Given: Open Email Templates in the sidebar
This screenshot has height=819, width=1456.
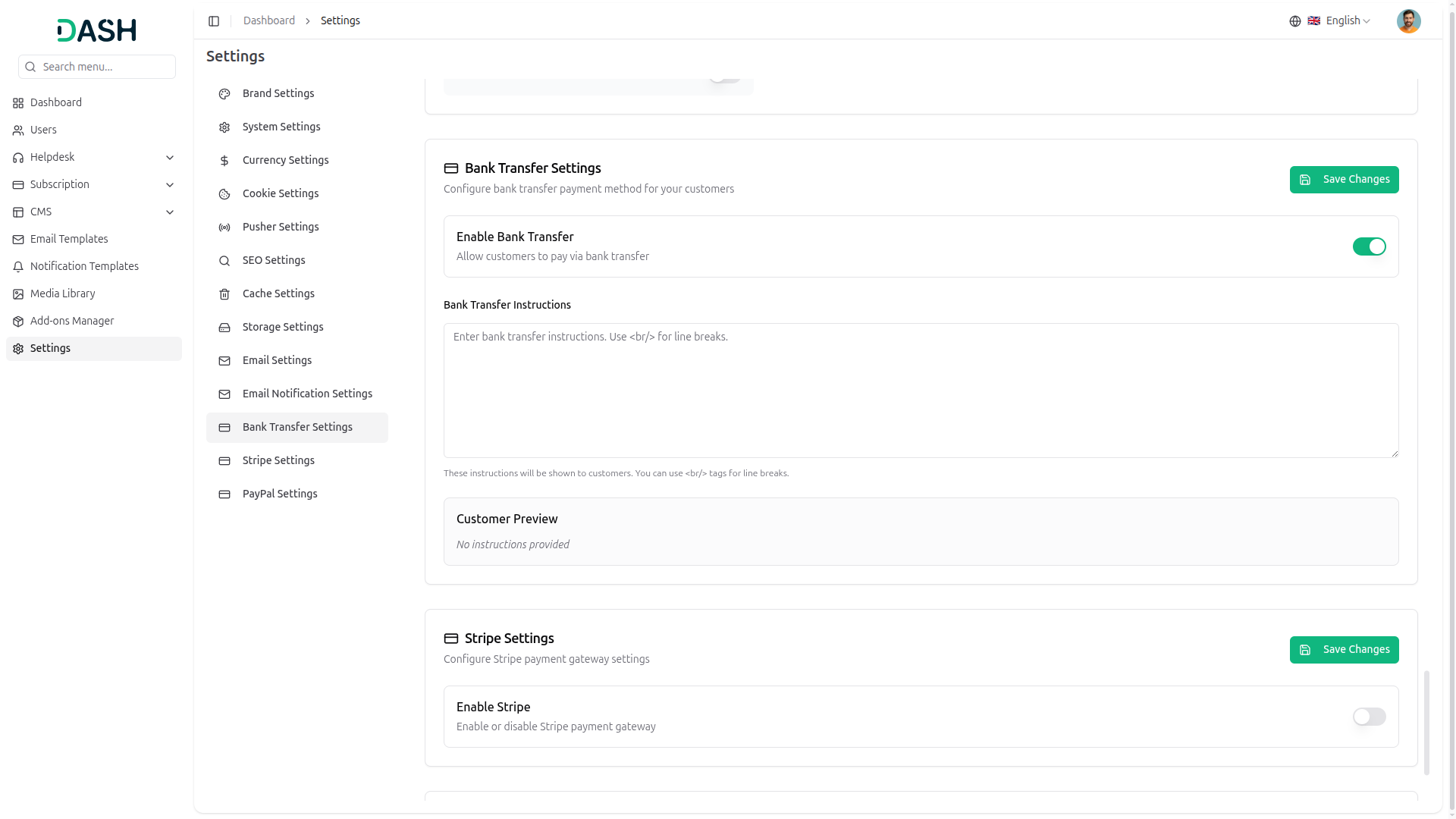Looking at the screenshot, I should (x=69, y=240).
